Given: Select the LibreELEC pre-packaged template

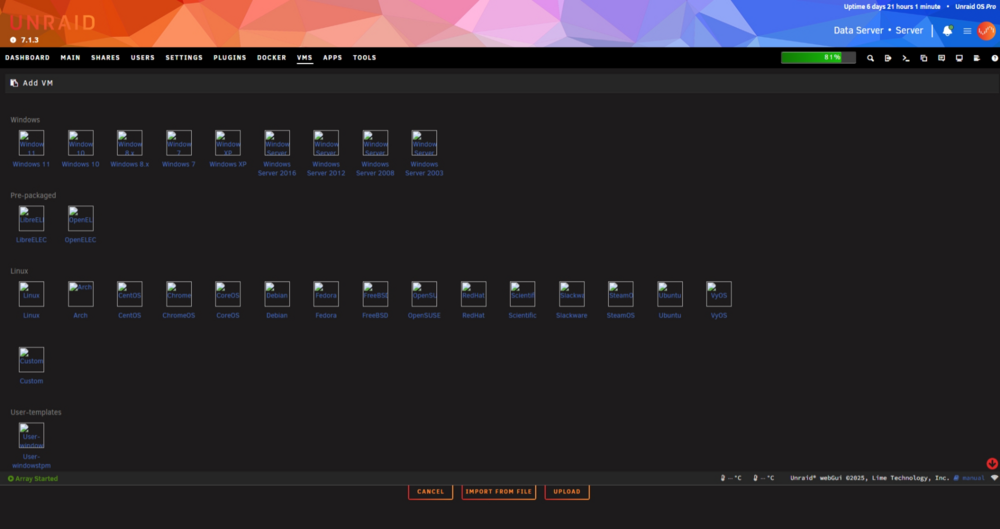Looking at the screenshot, I should coord(31,218).
